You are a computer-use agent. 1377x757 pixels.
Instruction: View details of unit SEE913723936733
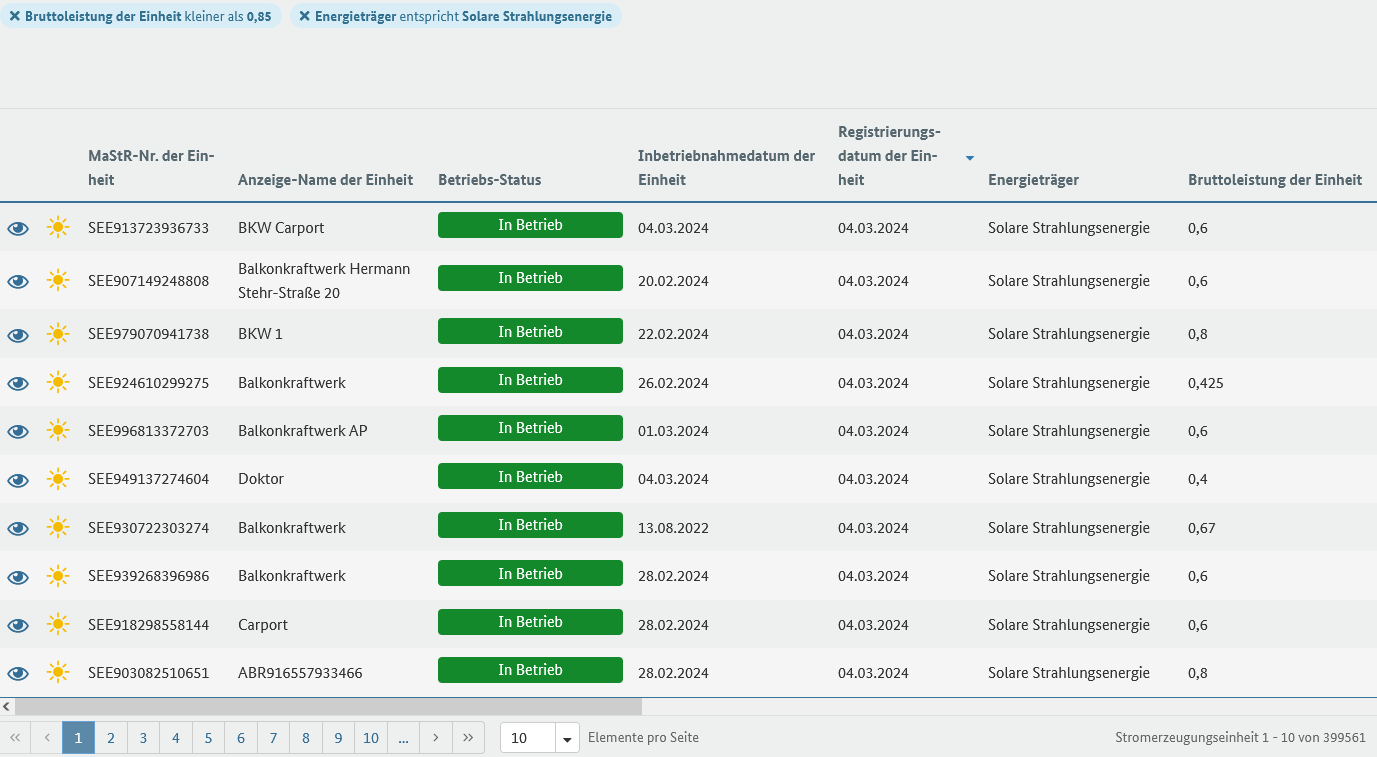click(x=18, y=228)
